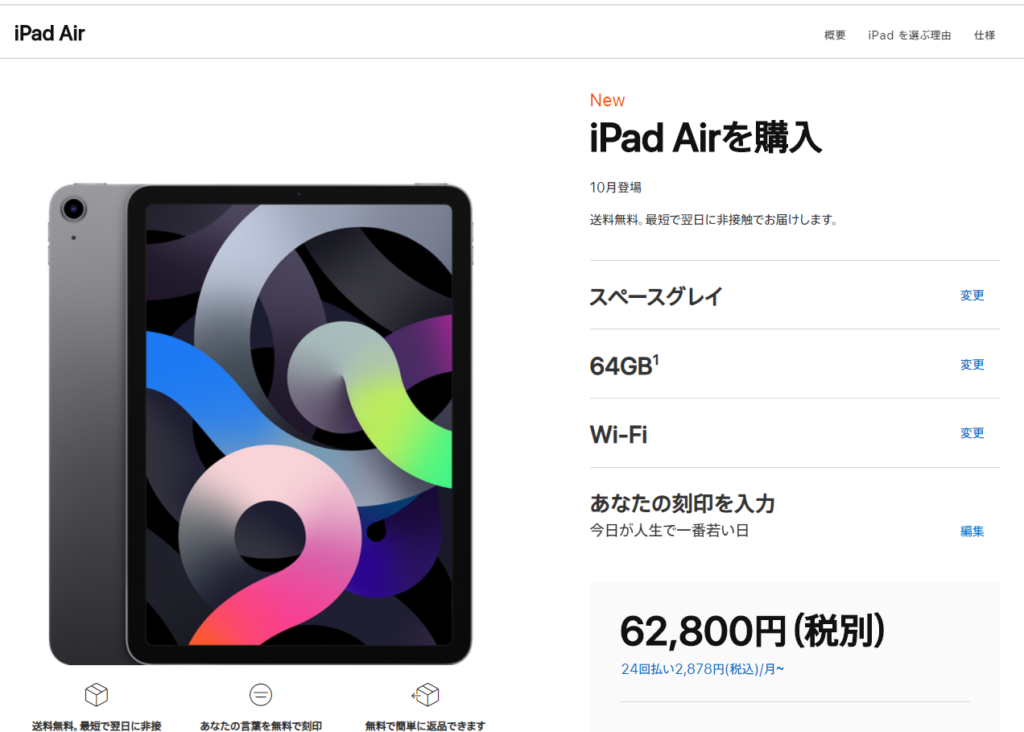Click the iPad Air title in header
Viewport: 1024px width, 732px height.
click(50, 33)
